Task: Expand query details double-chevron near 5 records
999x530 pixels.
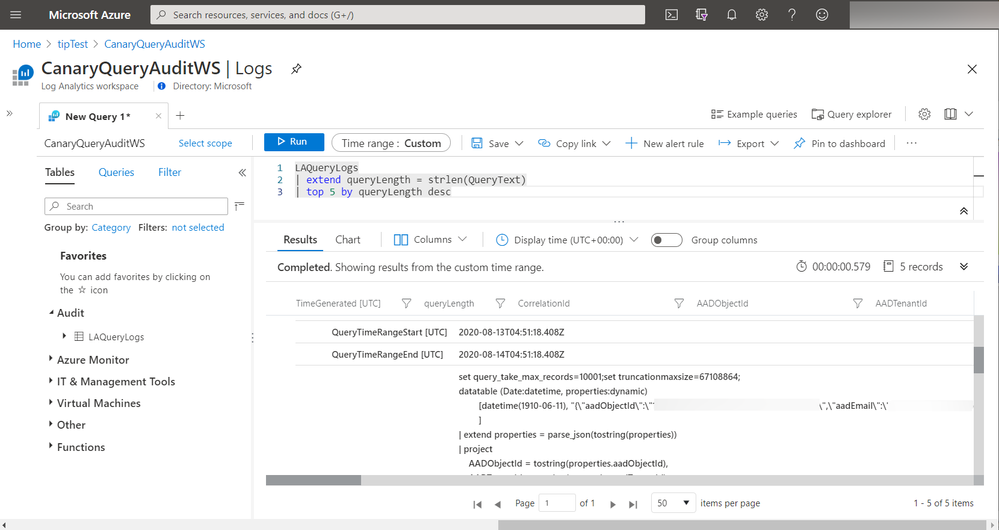Action: pos(963,267)
